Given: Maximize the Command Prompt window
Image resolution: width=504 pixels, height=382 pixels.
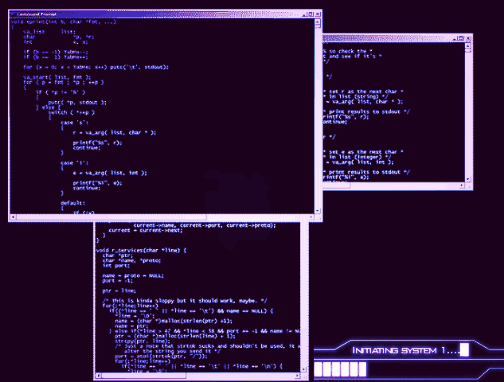Looking at the screenshot, I should pos(311,14).
